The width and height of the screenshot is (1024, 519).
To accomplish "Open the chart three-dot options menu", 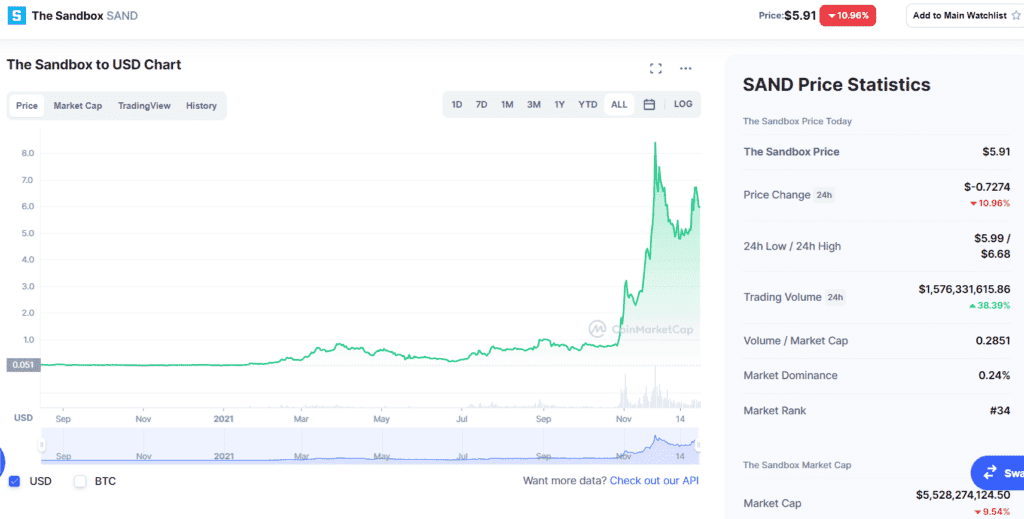I will [686, 68].
